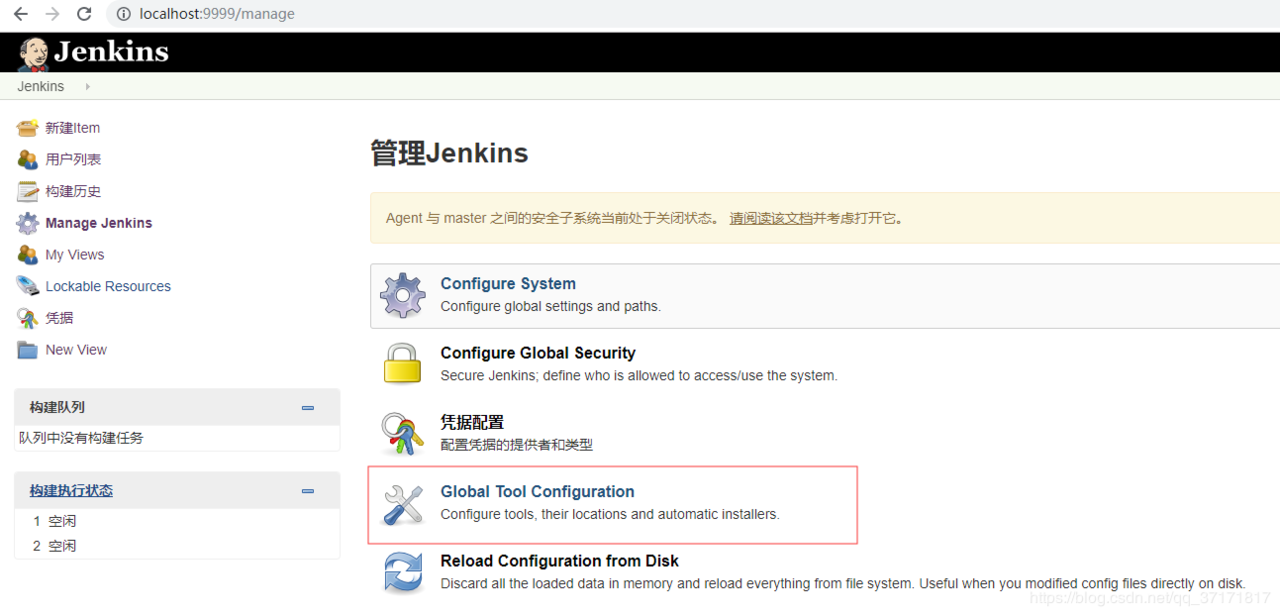Open Reload Configuration from Disk

point(559,561)
